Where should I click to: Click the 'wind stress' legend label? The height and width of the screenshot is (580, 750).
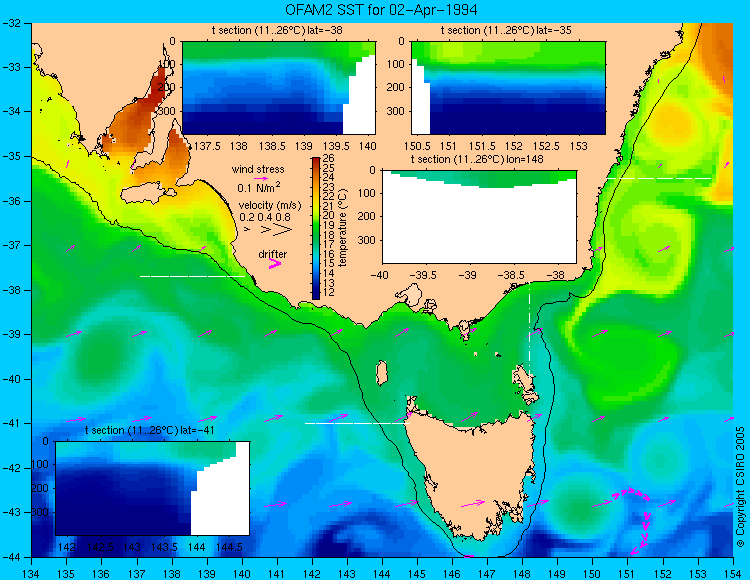coord(258,169)
